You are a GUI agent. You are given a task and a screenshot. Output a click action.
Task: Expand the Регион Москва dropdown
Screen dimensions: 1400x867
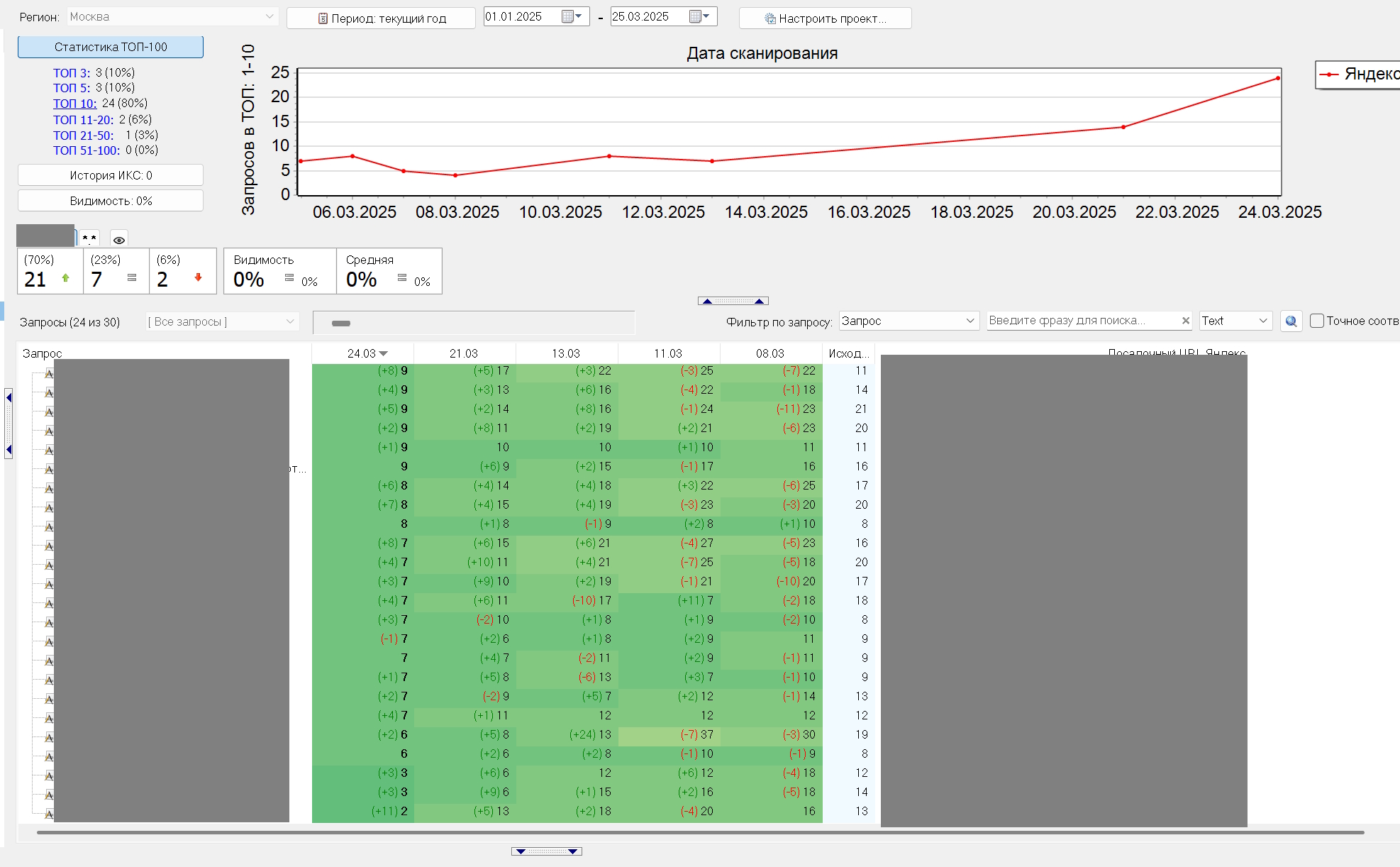click(270, 16)
